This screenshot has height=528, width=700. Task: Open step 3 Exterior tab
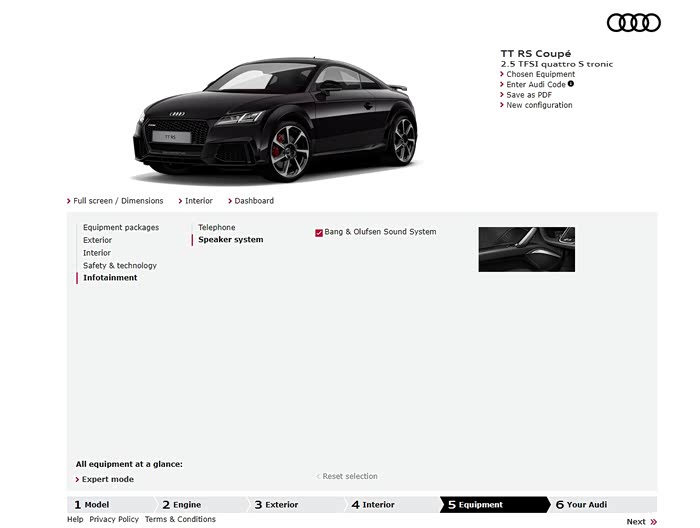(281, 505)
